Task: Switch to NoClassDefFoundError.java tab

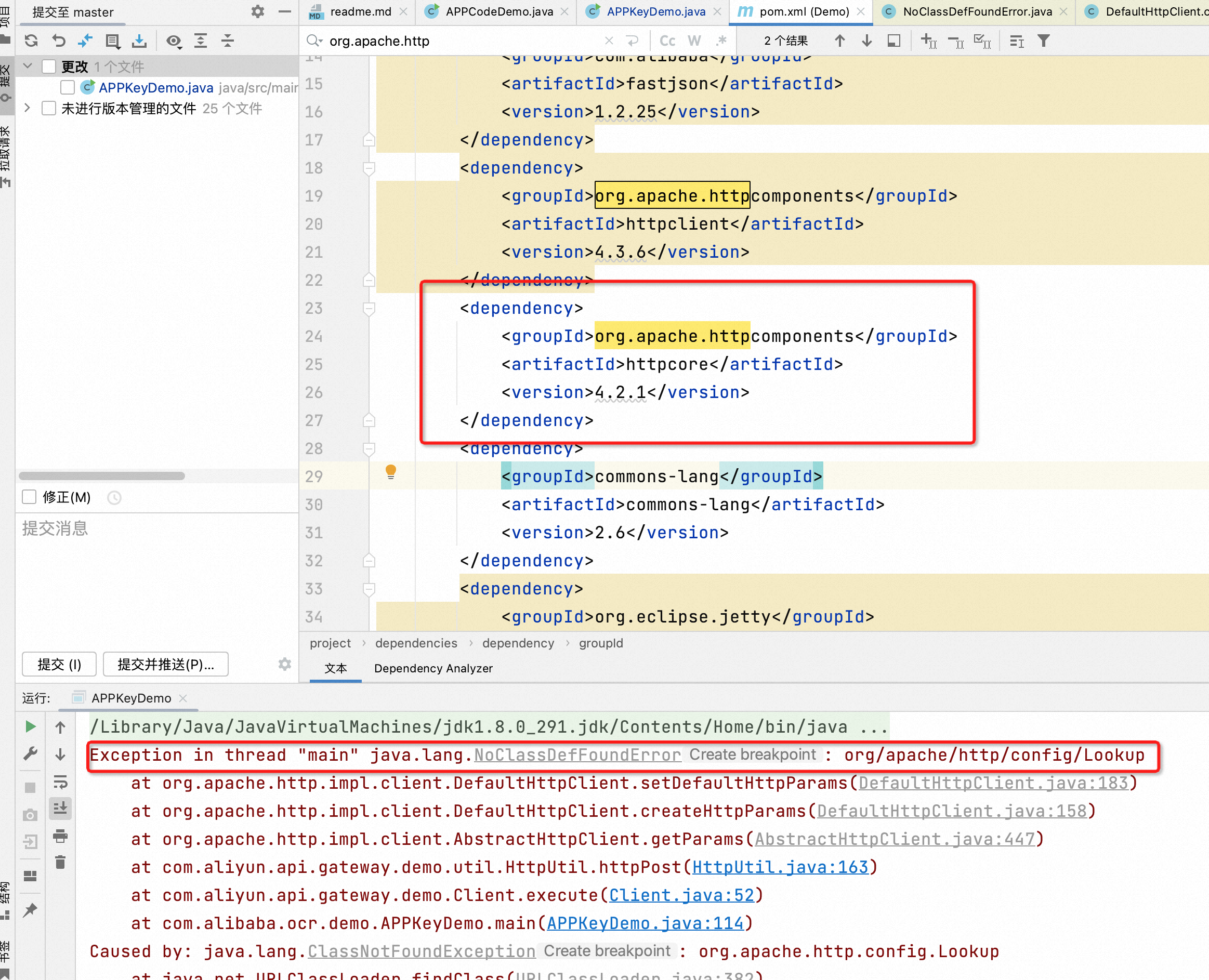Action: 975,11
